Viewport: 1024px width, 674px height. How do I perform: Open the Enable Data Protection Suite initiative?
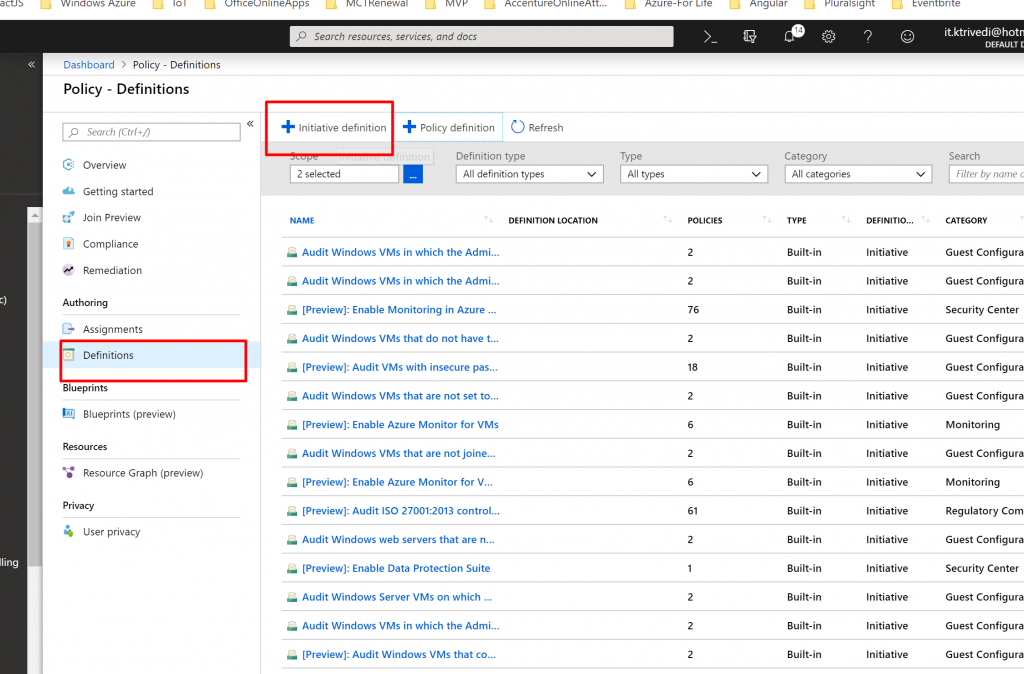click(x=396, y=568)
